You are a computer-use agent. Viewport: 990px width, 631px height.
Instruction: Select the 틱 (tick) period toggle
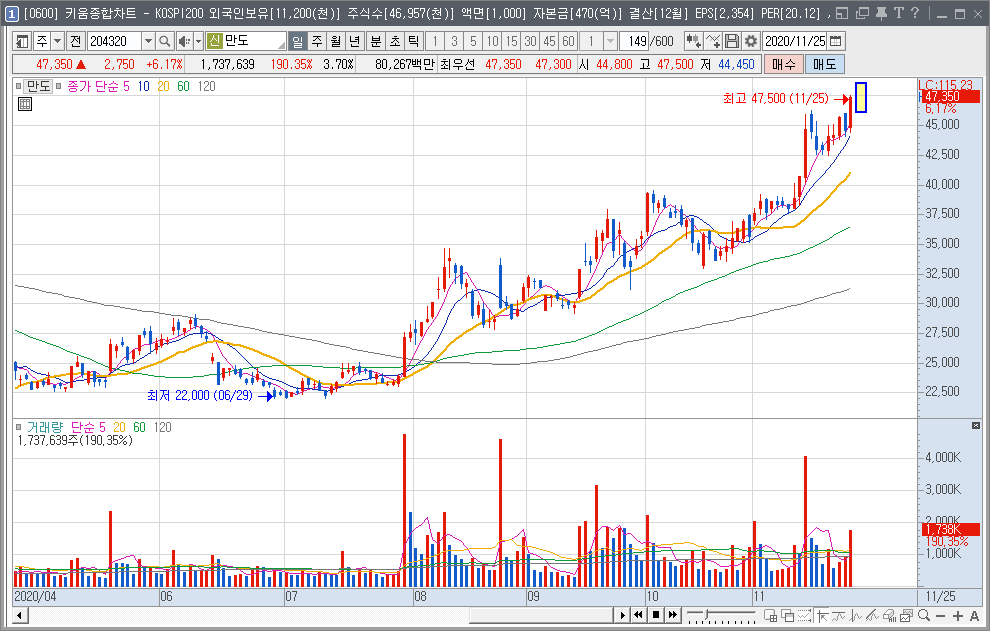[414, 42]
